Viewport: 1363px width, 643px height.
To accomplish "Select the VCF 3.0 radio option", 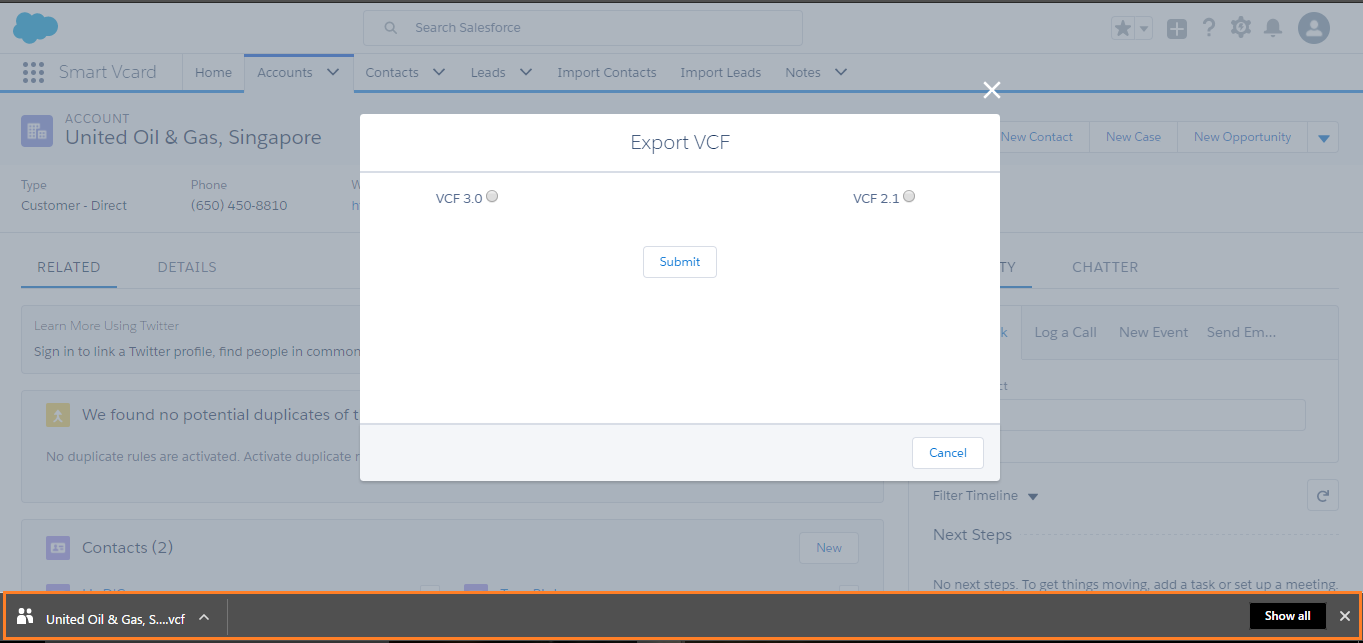I will tap(492, 197).
